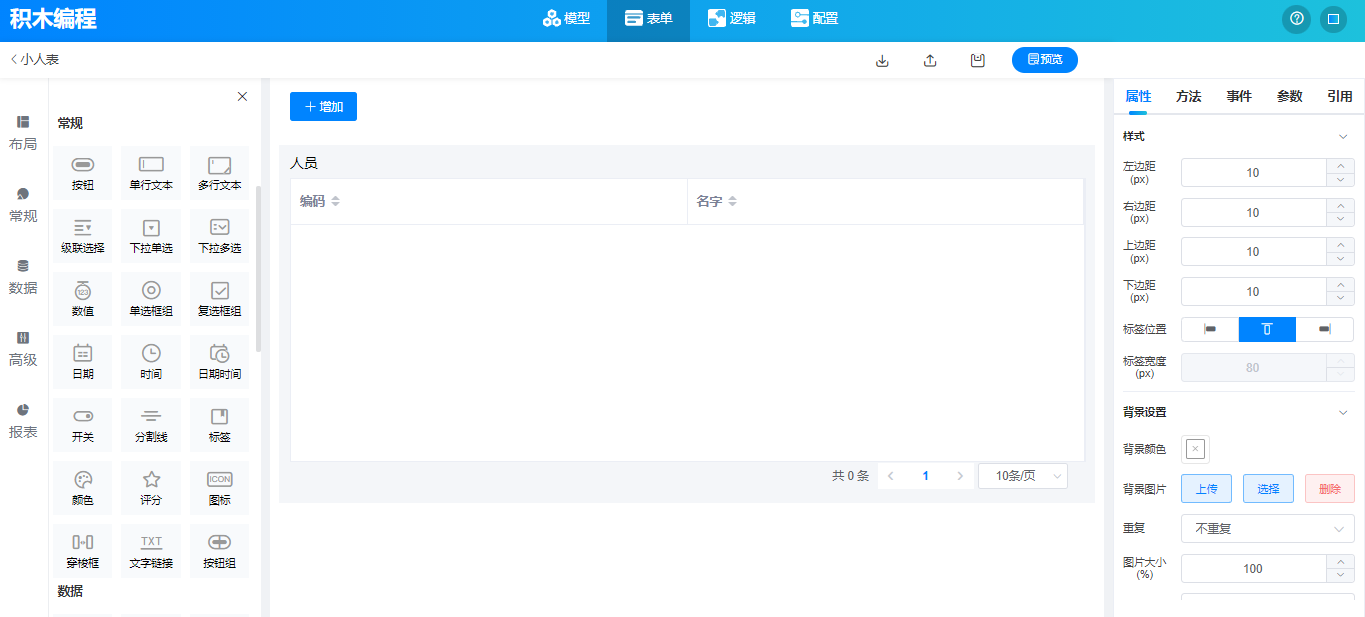Set label position to right alignment
Image resolution: width=1365 pixels, height=617 pixels.
click(x=1324, y=330)
